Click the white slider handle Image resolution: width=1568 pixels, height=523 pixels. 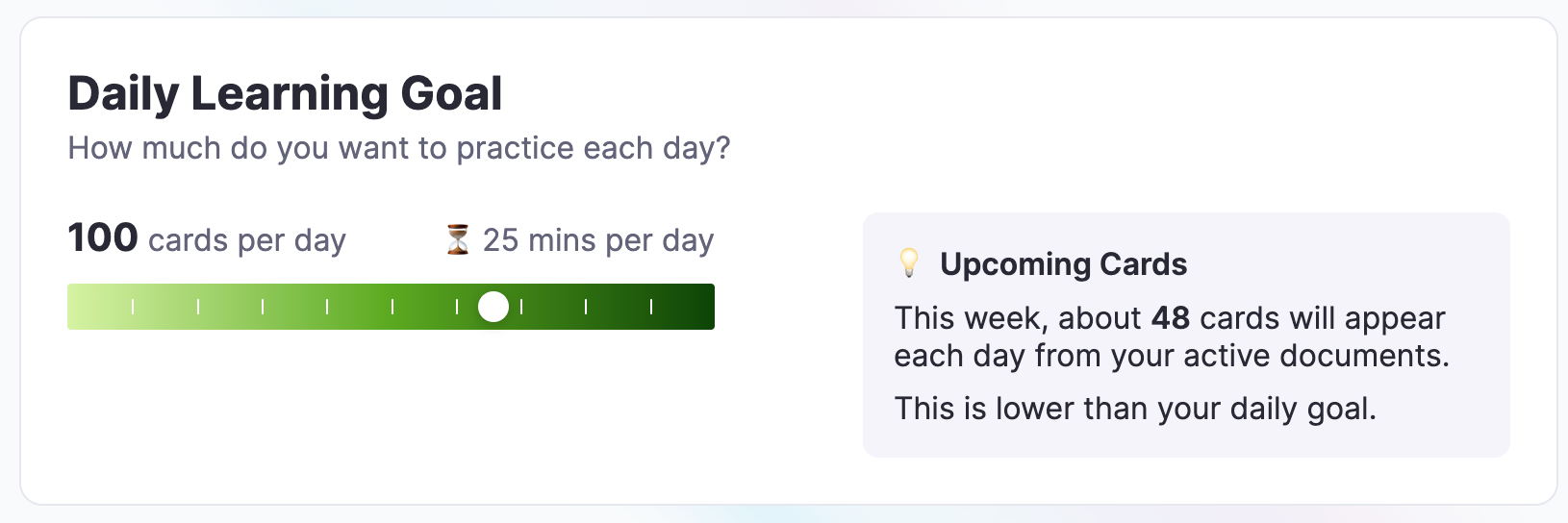pyautogui.click(x=493, y=307)
